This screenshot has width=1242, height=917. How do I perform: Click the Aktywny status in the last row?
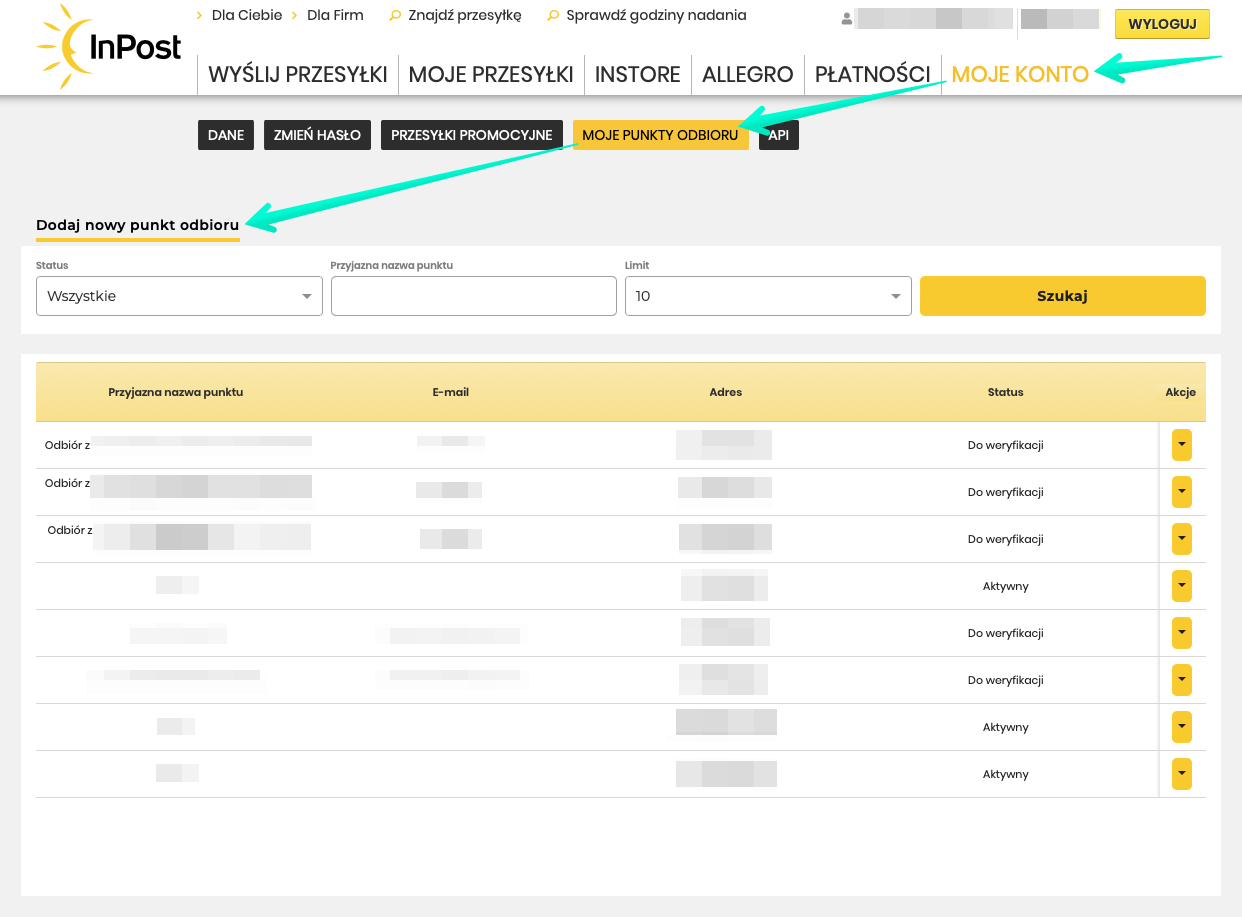(x=1006, y=774)
